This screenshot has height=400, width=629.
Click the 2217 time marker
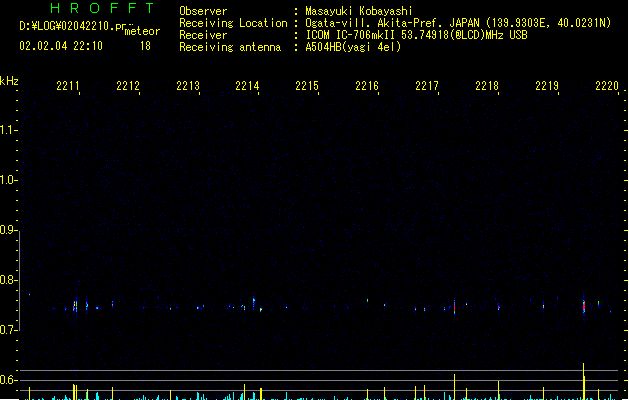pos(427,86)
